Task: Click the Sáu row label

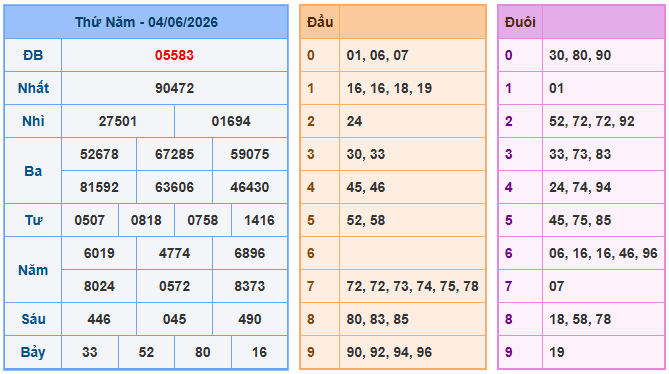Action: pyautogui.click(x=33, y=319)
